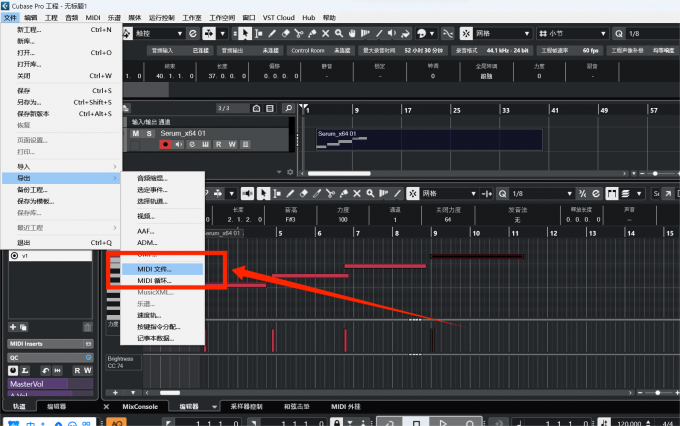Toggle Acoustic Feedback speaker in Key Editor toolbar
This screenshot has width=680, height=426.
pyautogui.click(x=247, y=193)
